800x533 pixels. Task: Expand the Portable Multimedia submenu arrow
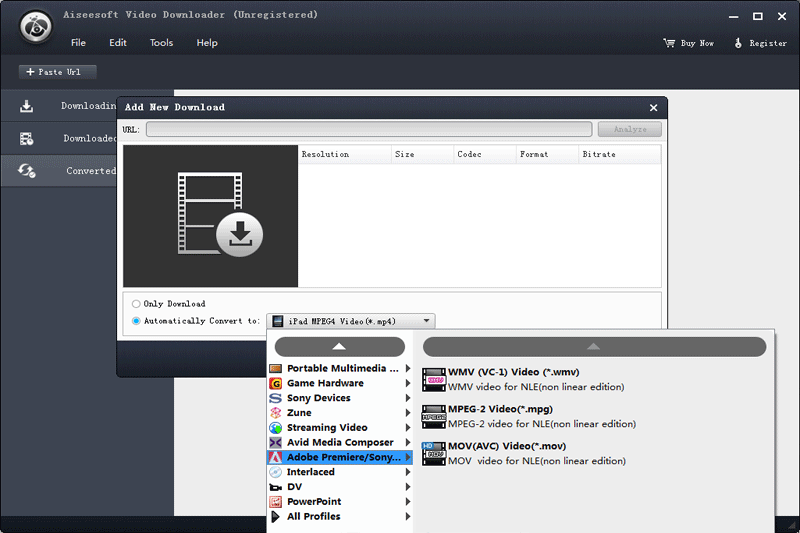(408, 368)
